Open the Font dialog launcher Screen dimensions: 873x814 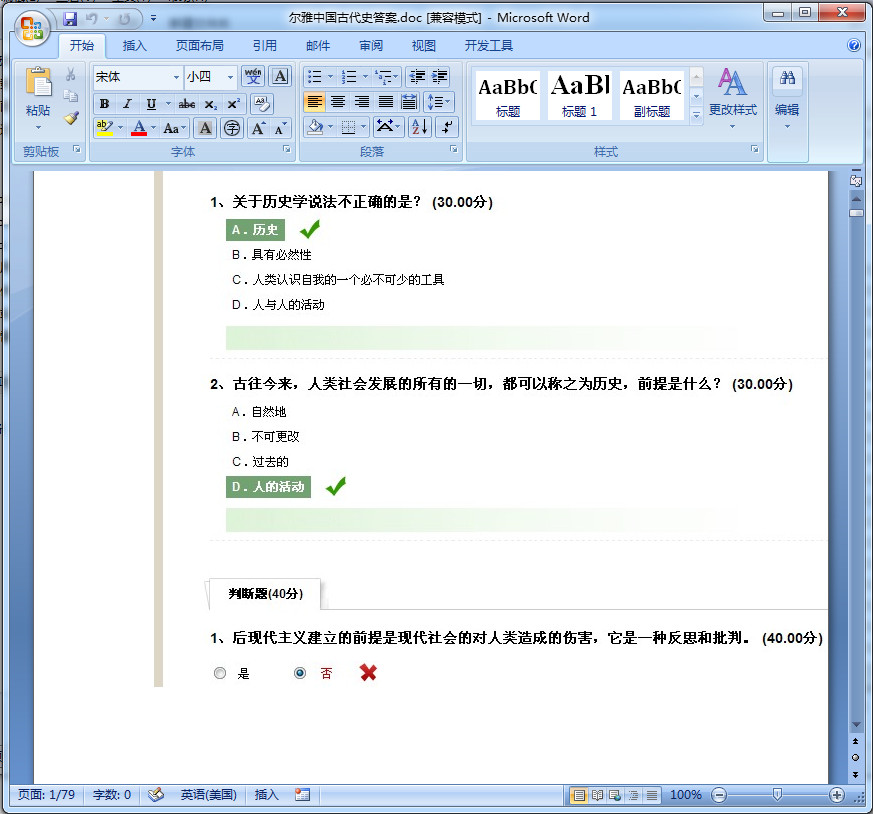287,149
